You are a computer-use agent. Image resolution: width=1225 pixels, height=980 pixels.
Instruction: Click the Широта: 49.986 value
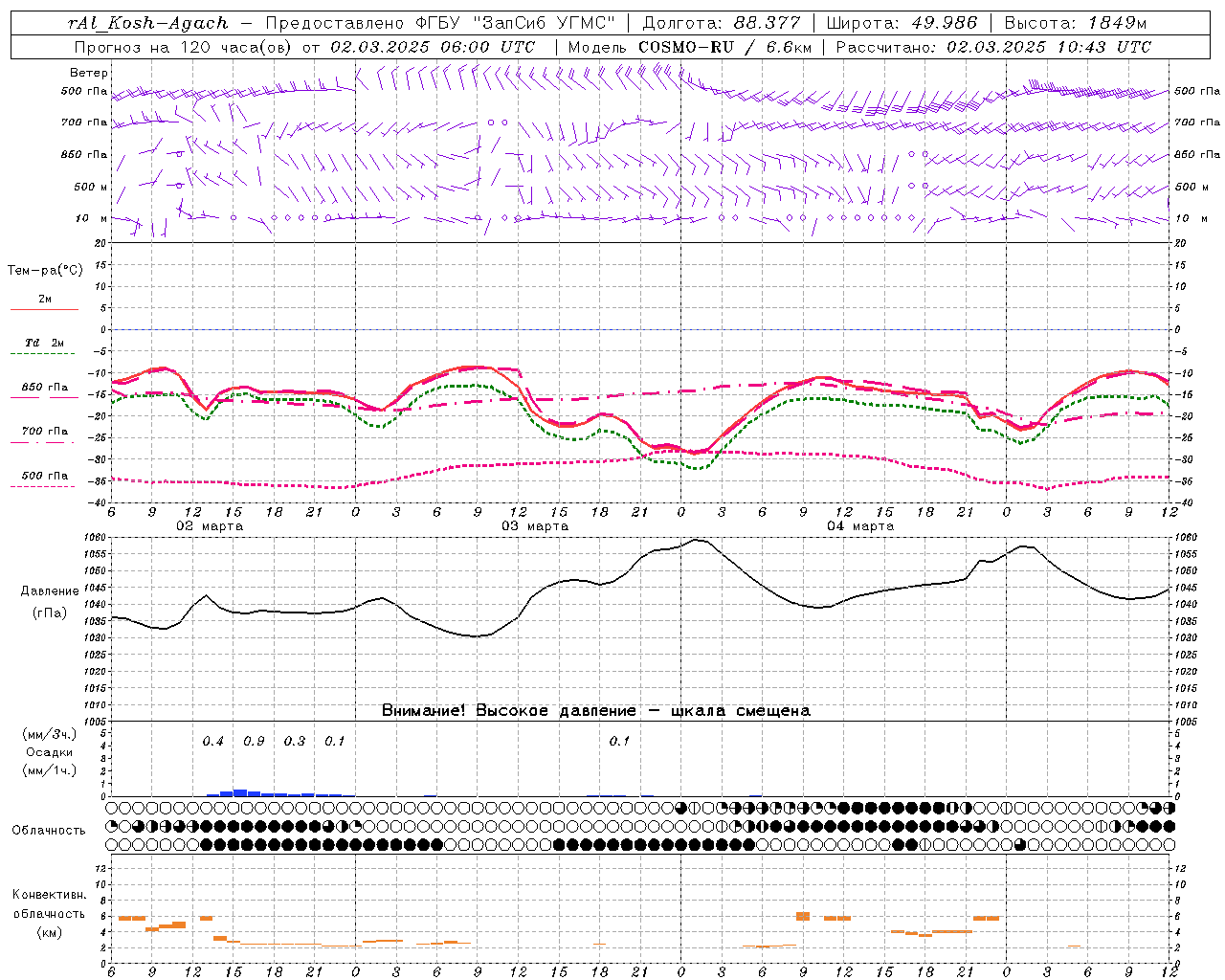tap(902, 23)
